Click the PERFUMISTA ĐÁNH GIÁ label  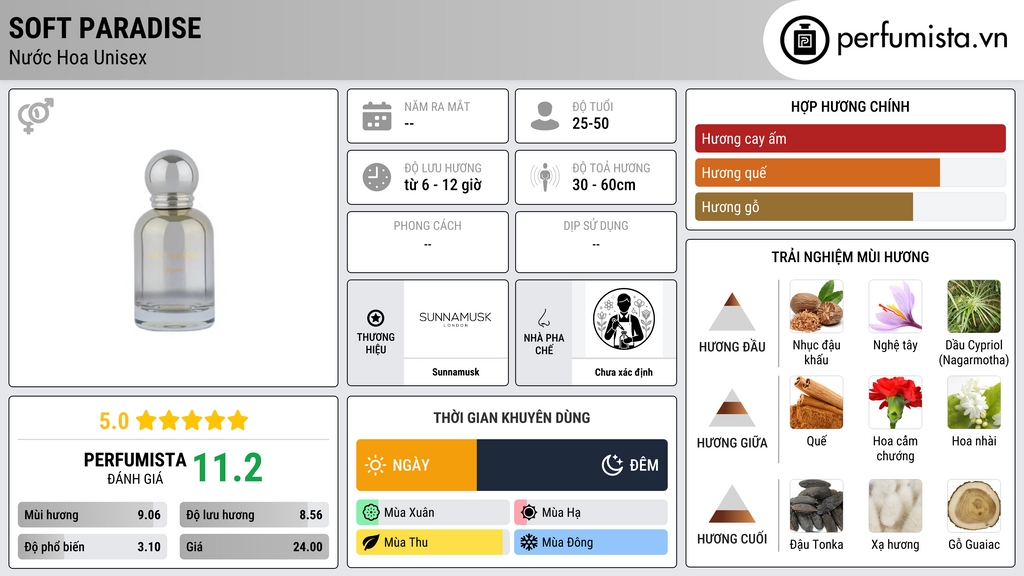(135, 468)
